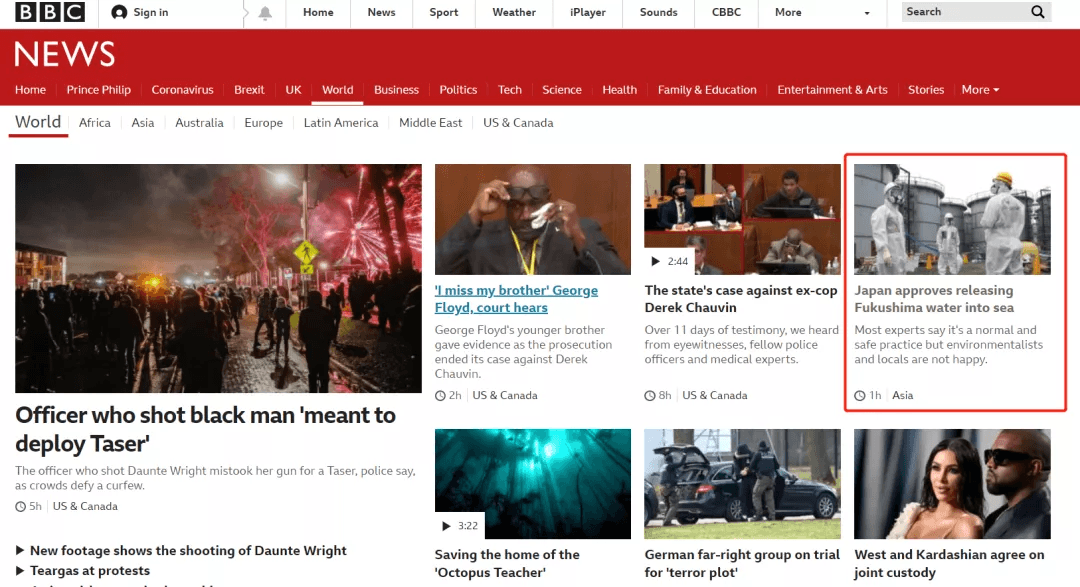Select the Science news section
1080x587 pixels.
tap(561, 90)
